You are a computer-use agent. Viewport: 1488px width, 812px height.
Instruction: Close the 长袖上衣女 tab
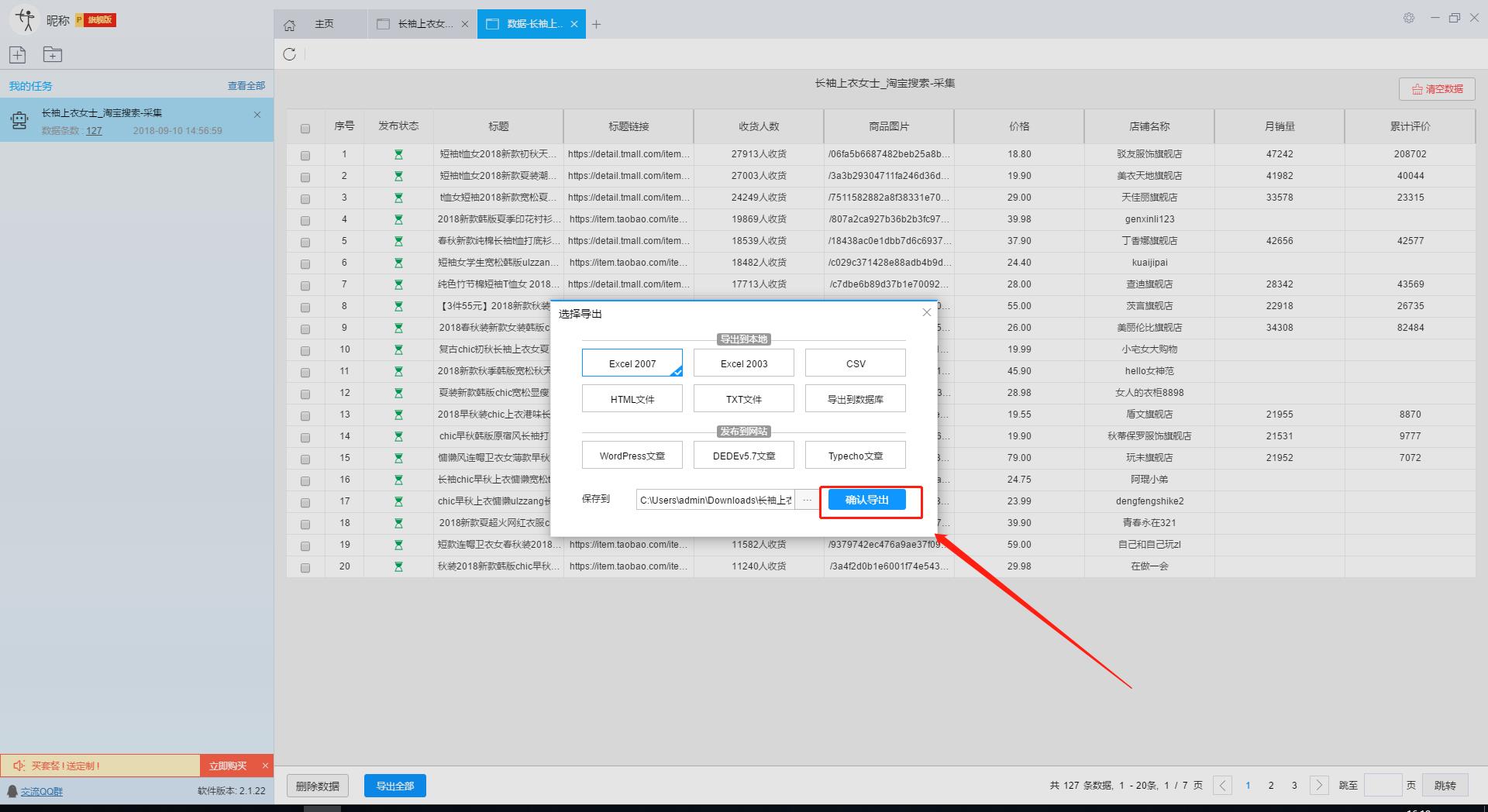(x=465, y=24)
